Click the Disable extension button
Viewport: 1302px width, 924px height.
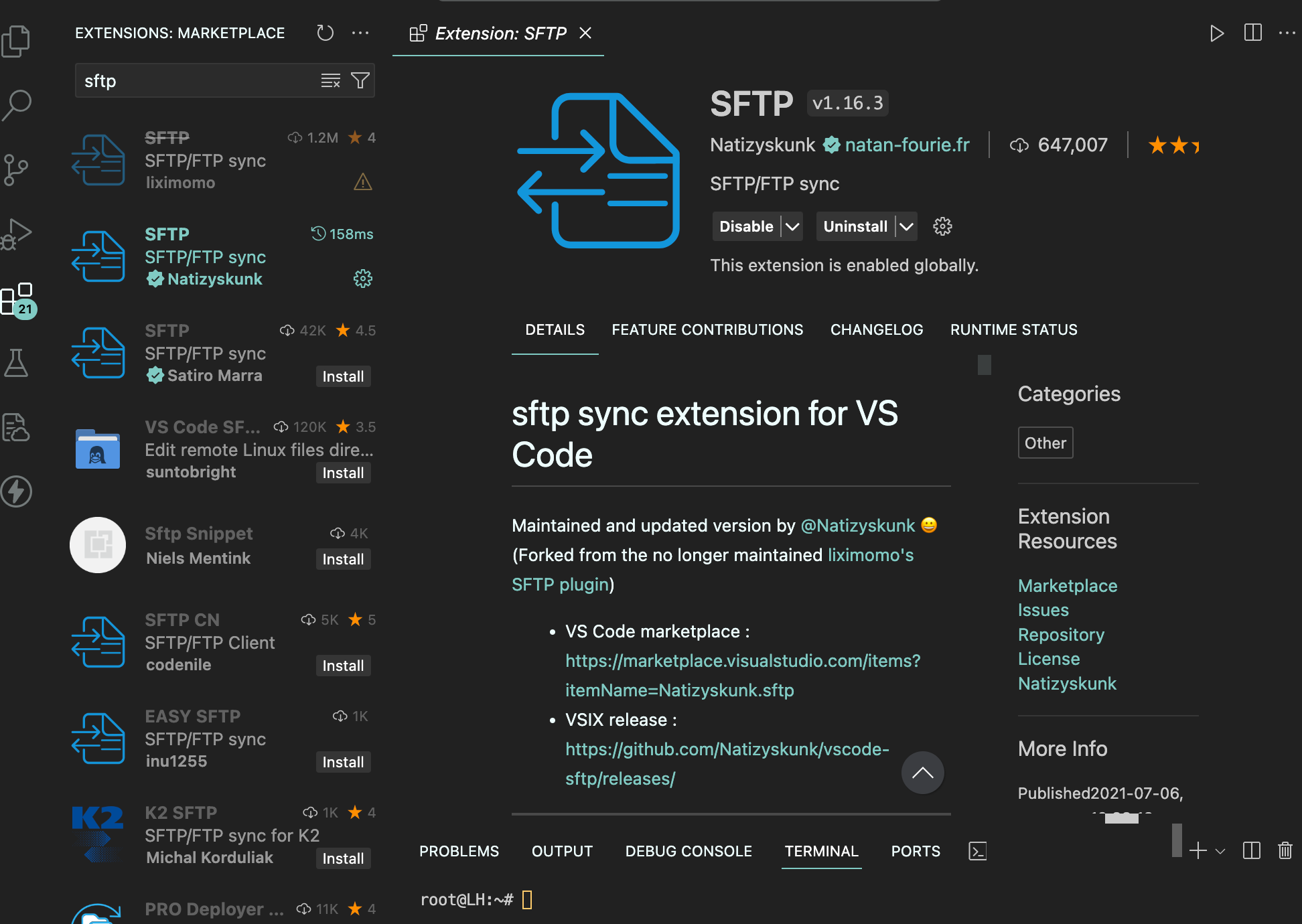point(745,226)
